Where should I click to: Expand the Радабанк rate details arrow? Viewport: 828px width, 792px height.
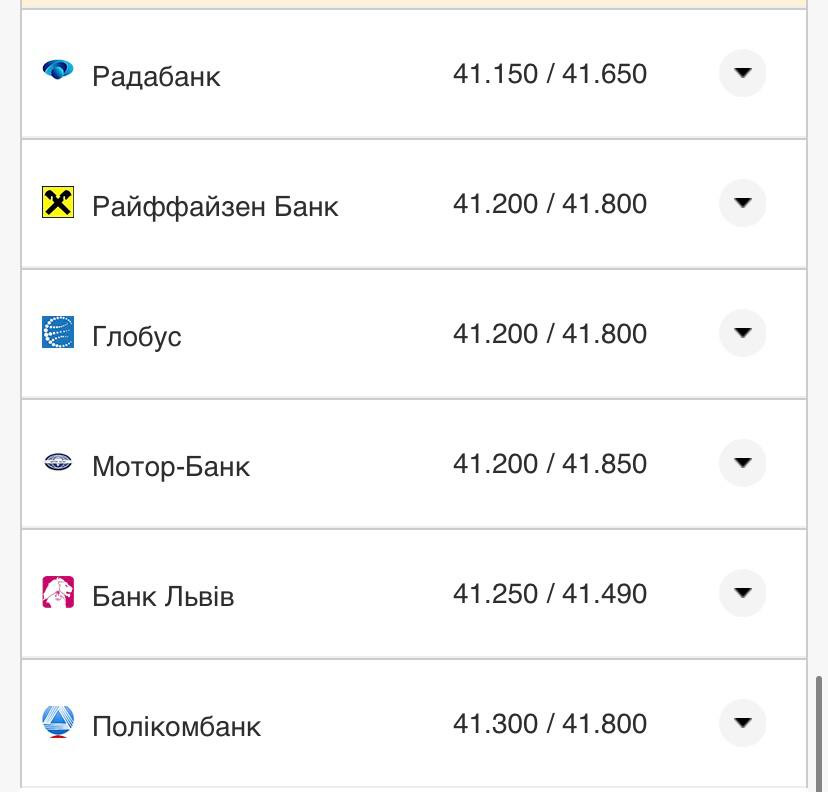click(x=742, y=73)
